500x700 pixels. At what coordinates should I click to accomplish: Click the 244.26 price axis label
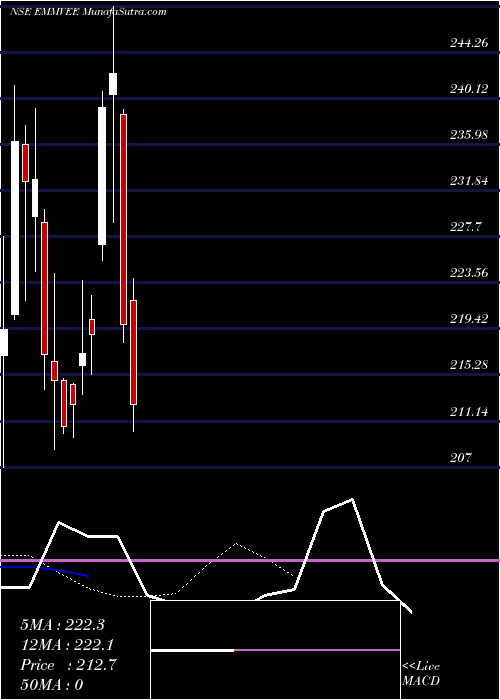coord(469,43)
